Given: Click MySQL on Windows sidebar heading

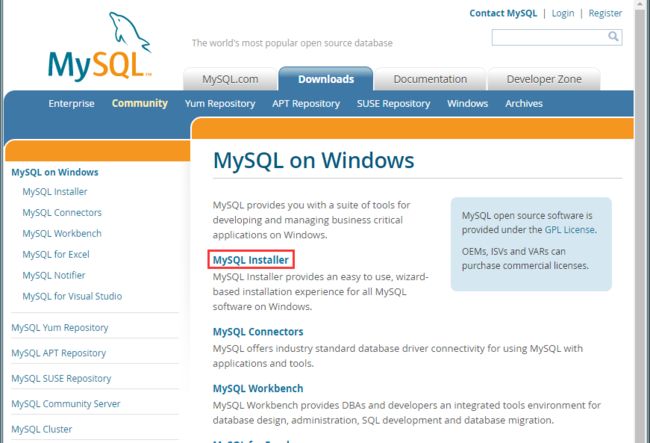Looking at the screenshot, I should [55, 172].
